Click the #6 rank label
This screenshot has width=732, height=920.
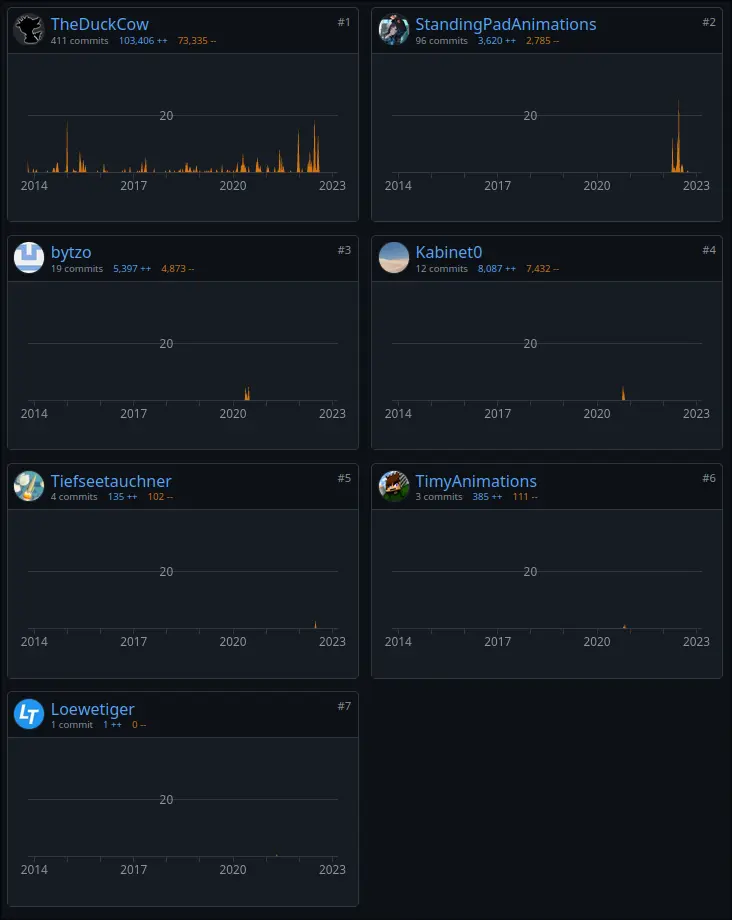pos(709,478)
